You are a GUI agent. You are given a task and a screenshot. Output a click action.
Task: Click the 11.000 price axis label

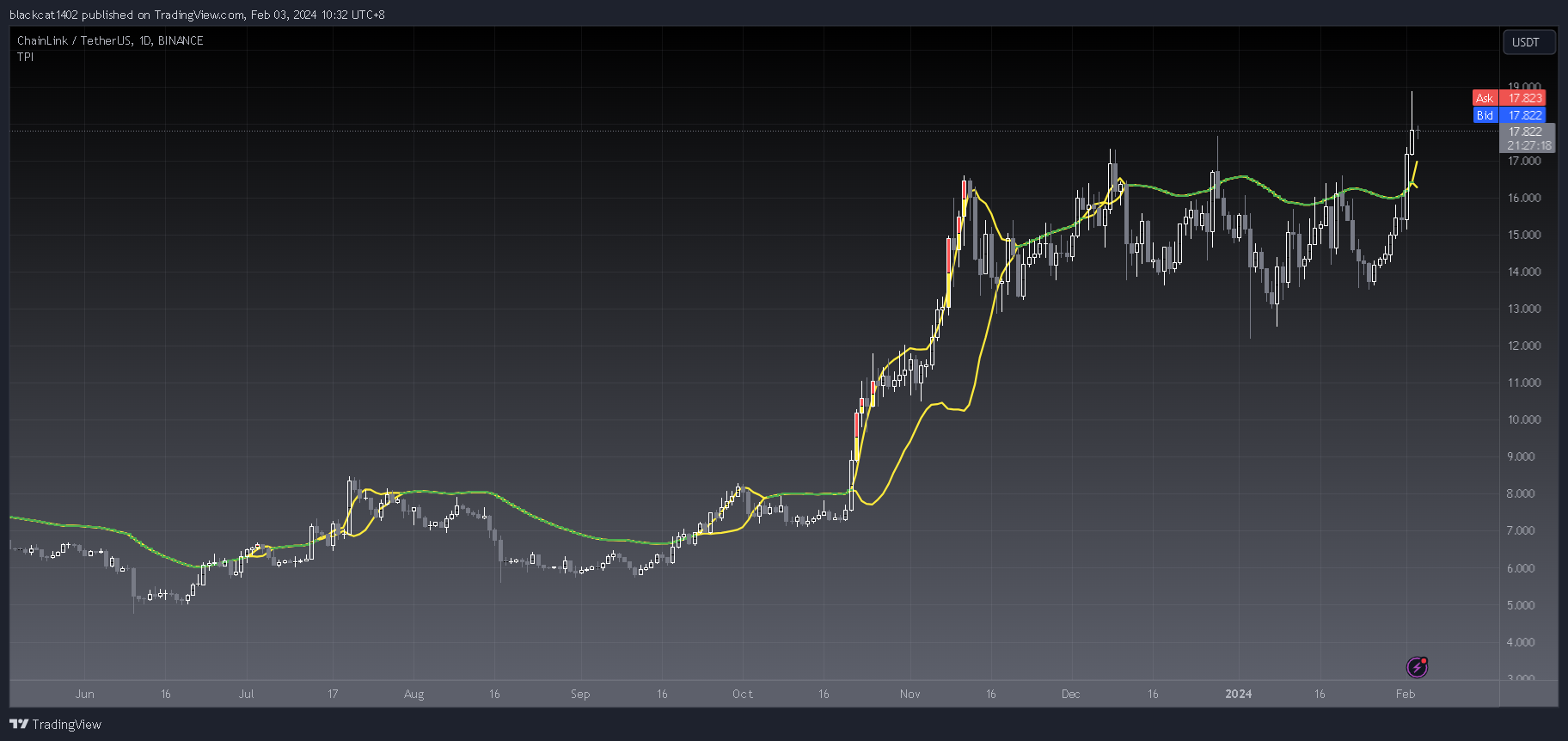1524,383
